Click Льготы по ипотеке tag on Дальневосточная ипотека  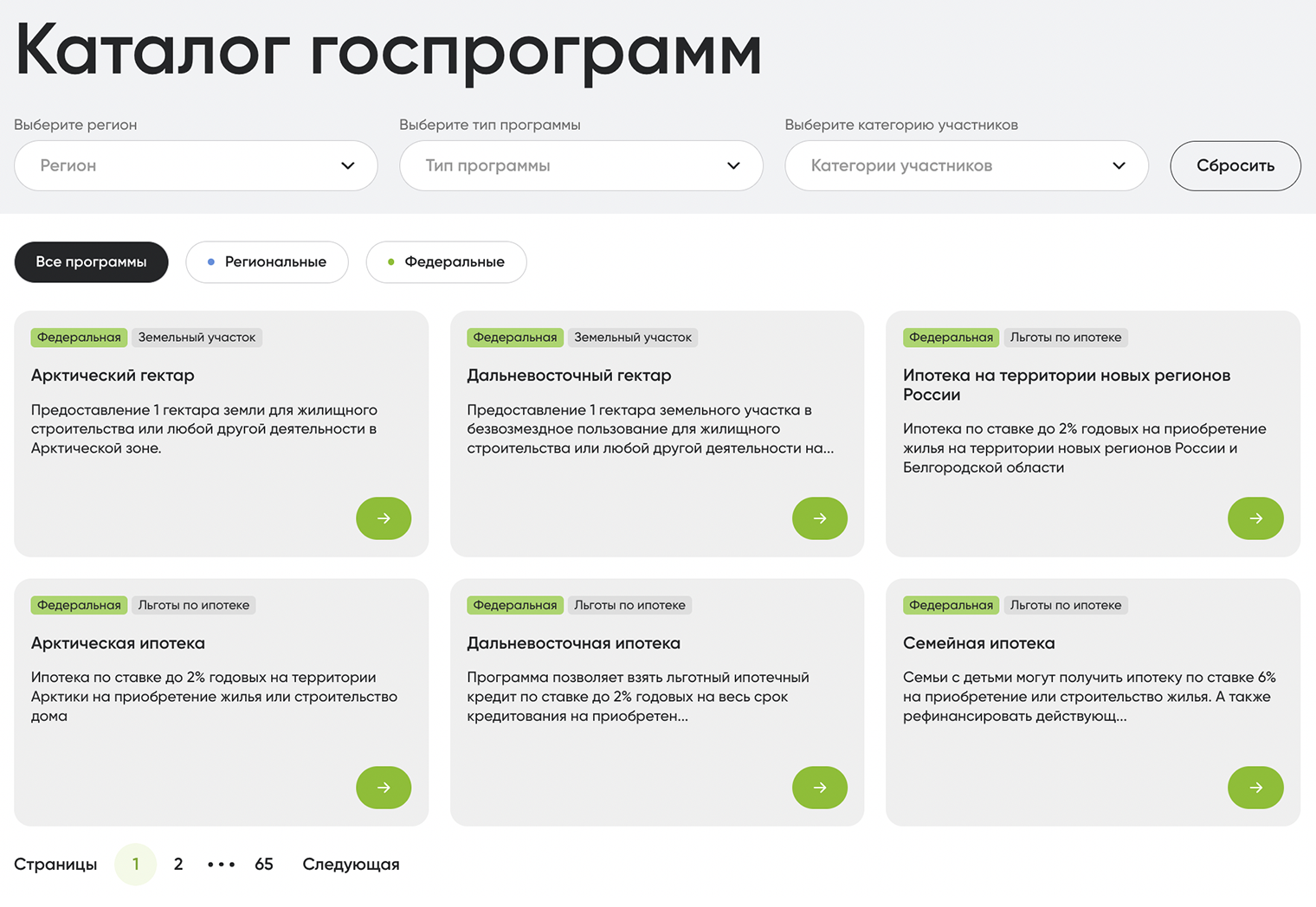[629, 605]
